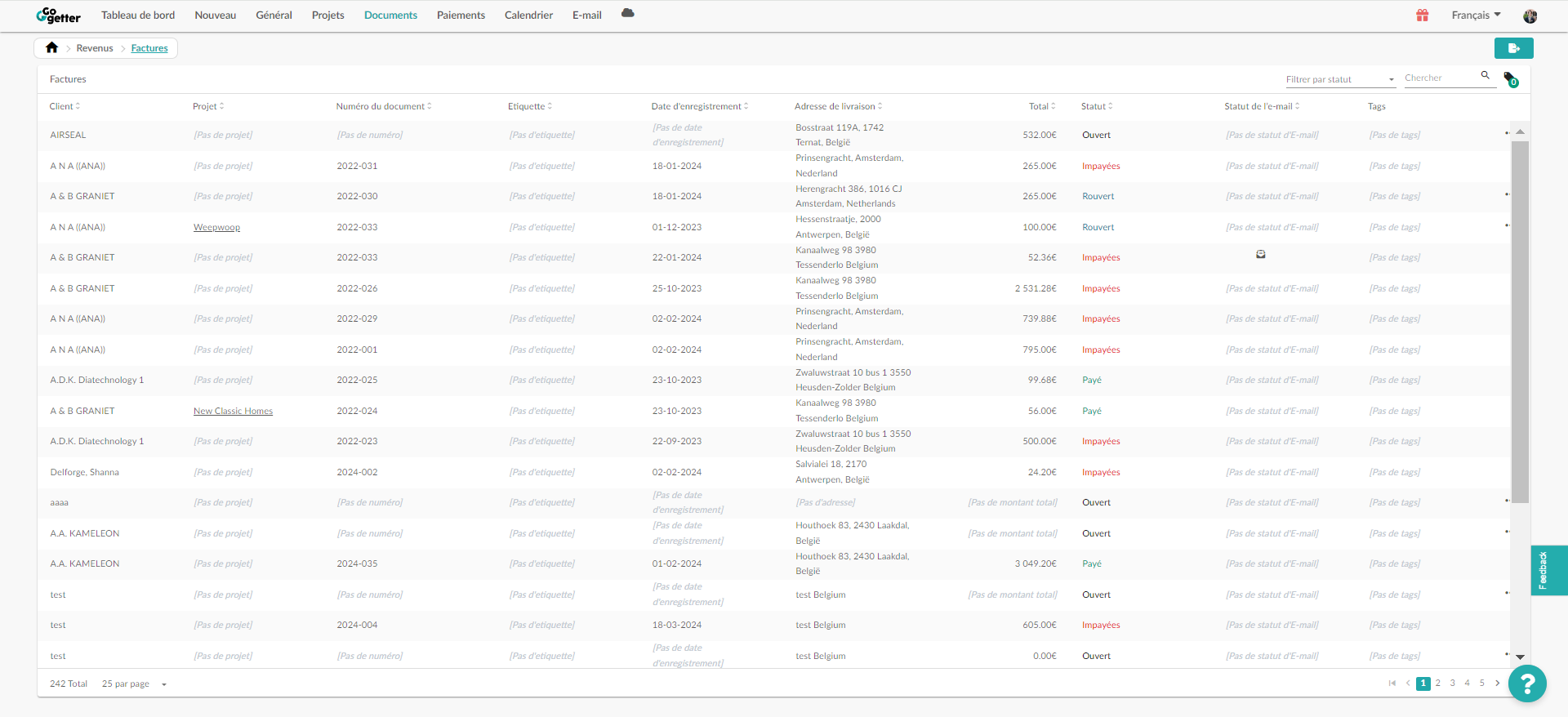Click the search magnifier icon
Viewport: 1568px width, 717px height.
point(1486,75)
